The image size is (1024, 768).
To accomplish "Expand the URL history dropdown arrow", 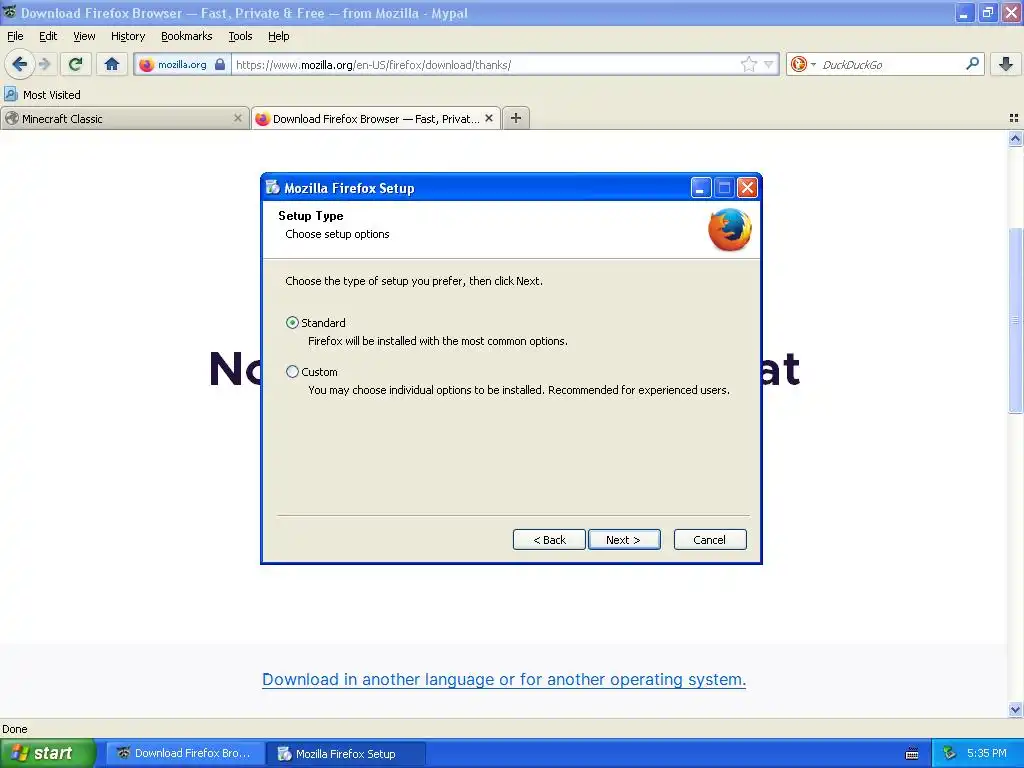I will (x=769, y=65).
